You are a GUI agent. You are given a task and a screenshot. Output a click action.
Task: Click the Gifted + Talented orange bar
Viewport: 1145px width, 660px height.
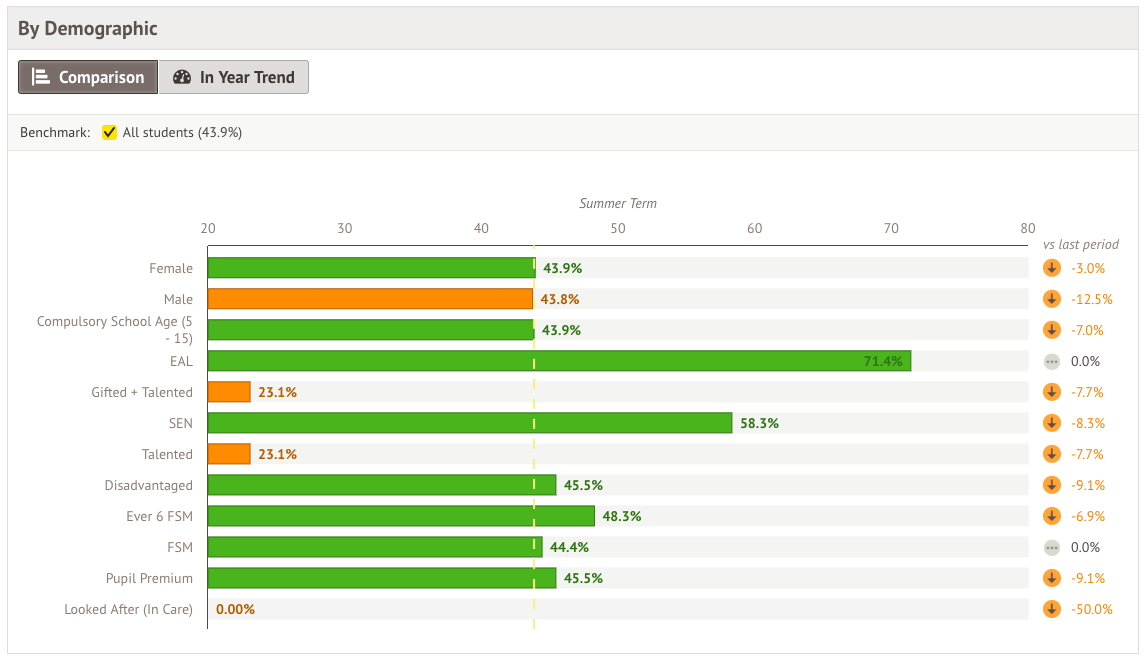(x=229, y=392)
